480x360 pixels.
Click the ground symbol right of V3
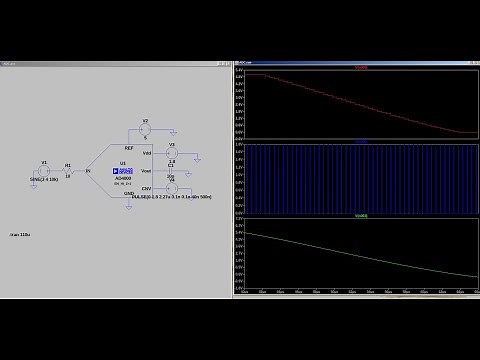[197, 160]
